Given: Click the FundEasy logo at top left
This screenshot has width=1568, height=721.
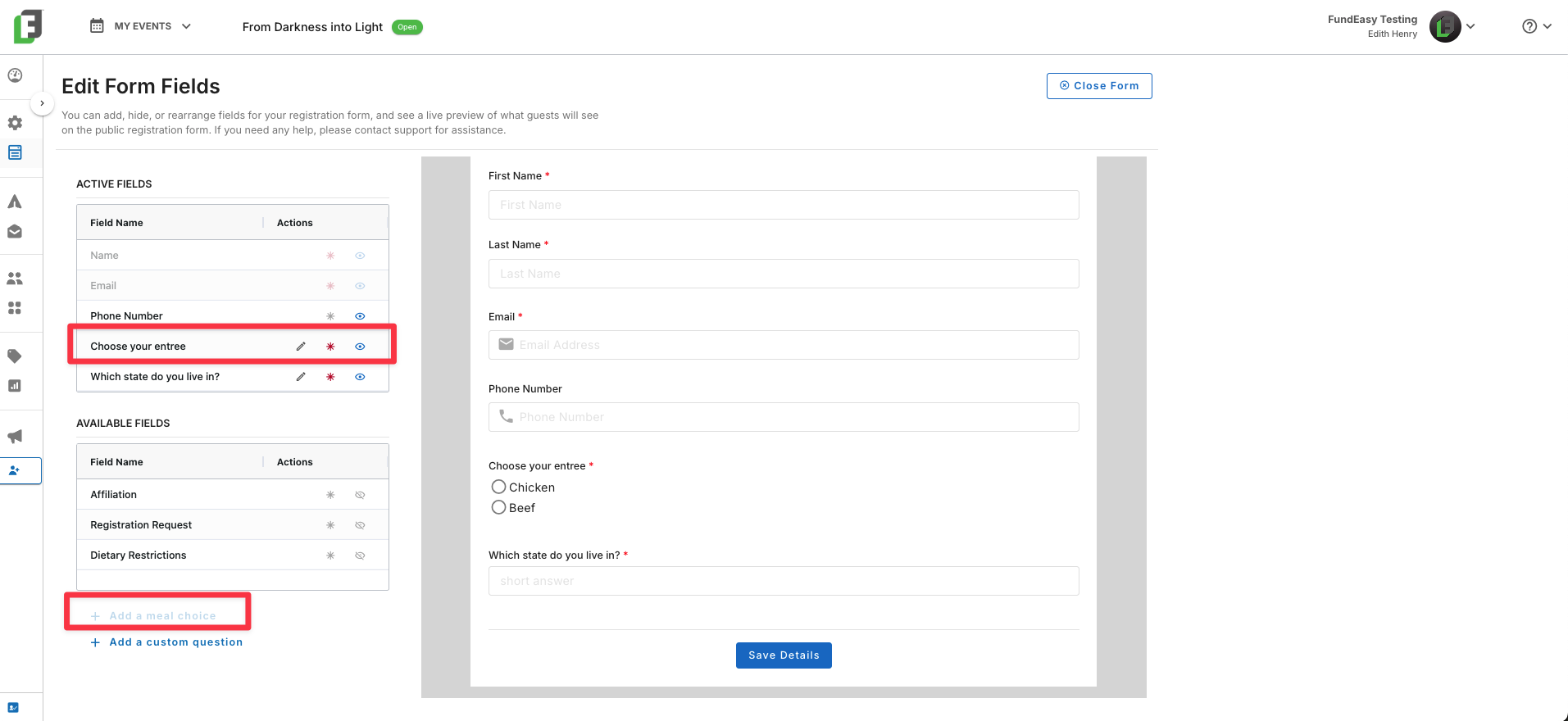Looking at the screenshot, I should (x=28, y=26).
